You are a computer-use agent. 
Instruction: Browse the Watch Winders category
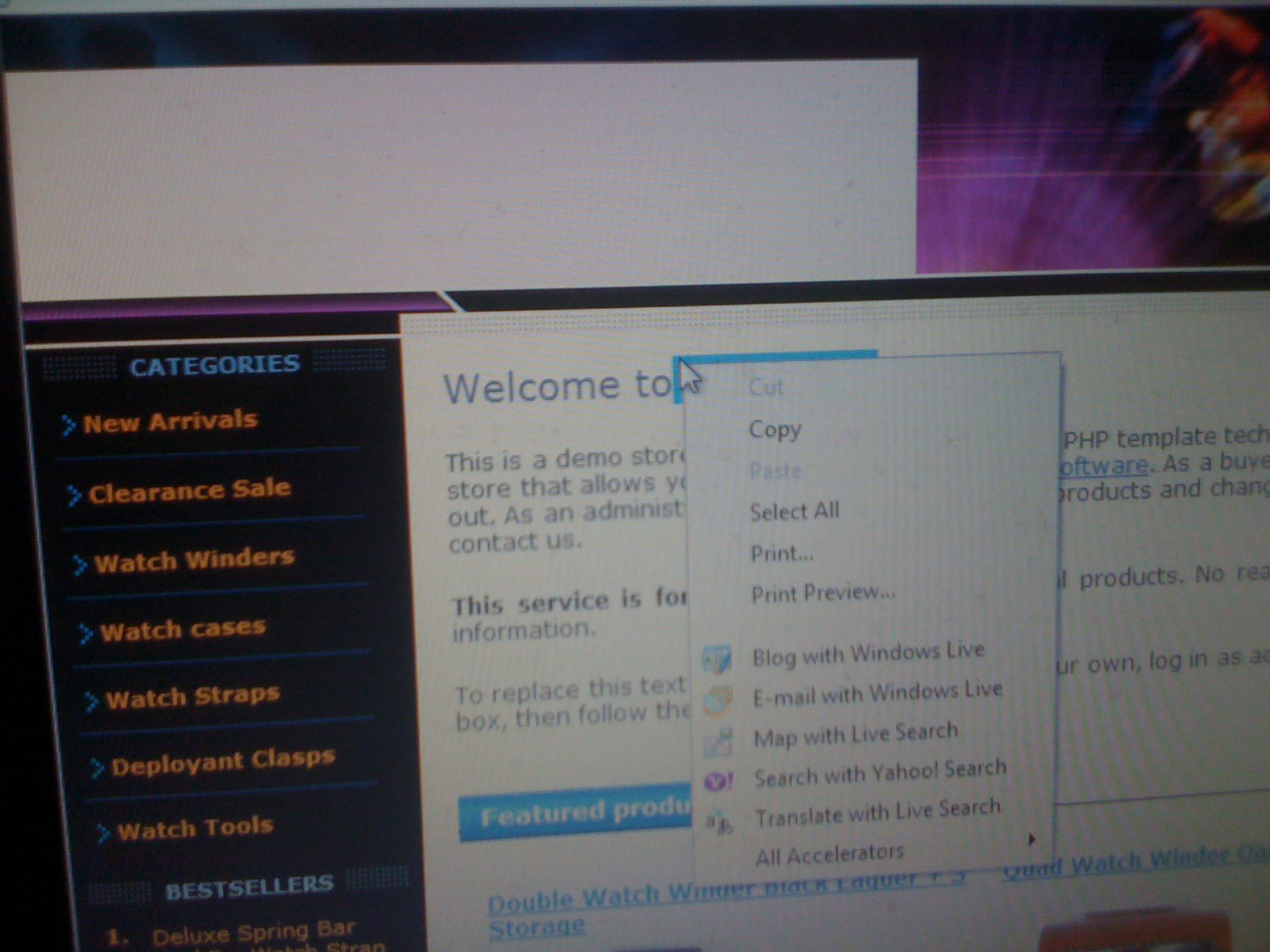tap(194, 560)
